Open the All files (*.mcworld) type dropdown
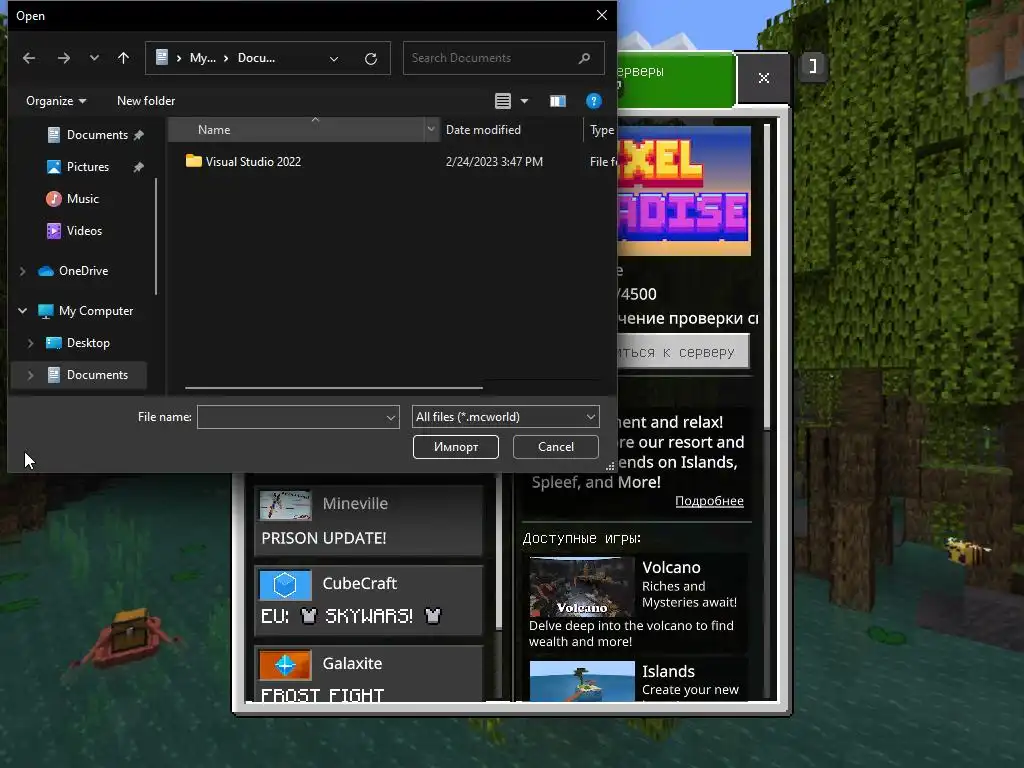The width and height of the screenshot is (1024, 768). coord(505,417)
